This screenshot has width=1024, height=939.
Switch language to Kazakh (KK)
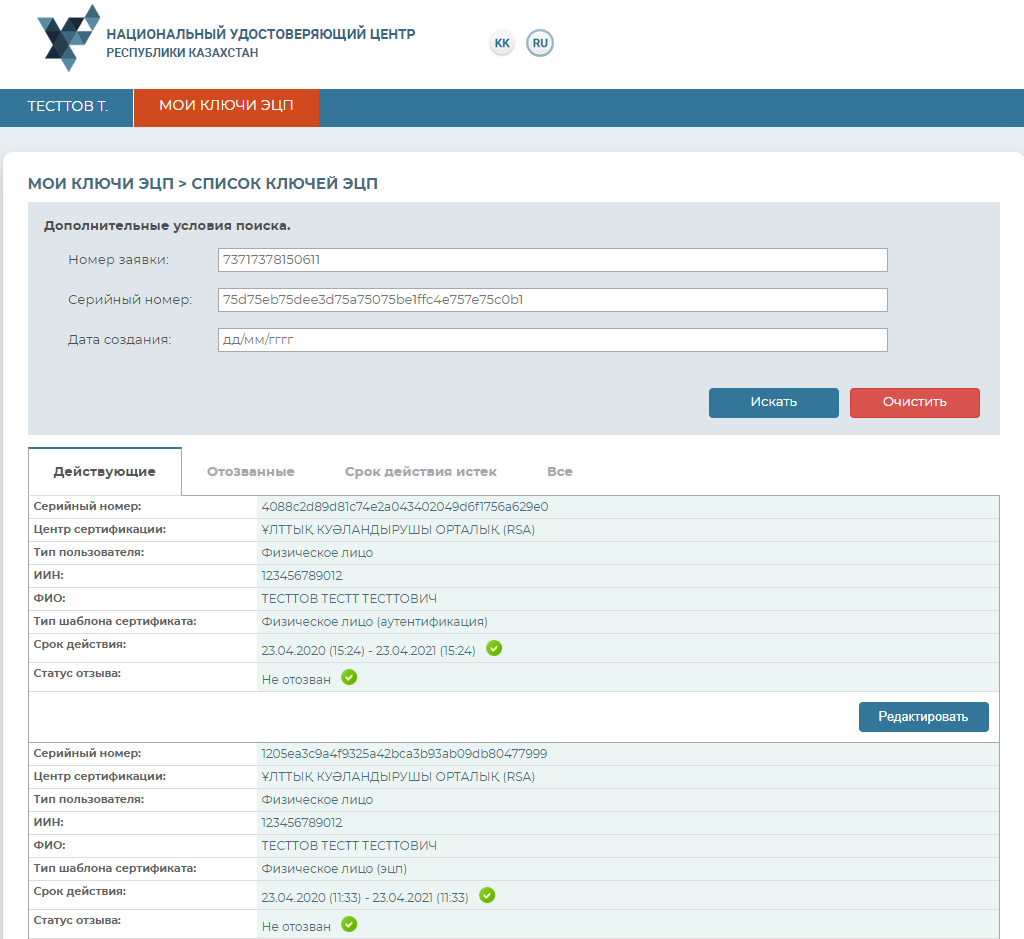tap(502, 43)
